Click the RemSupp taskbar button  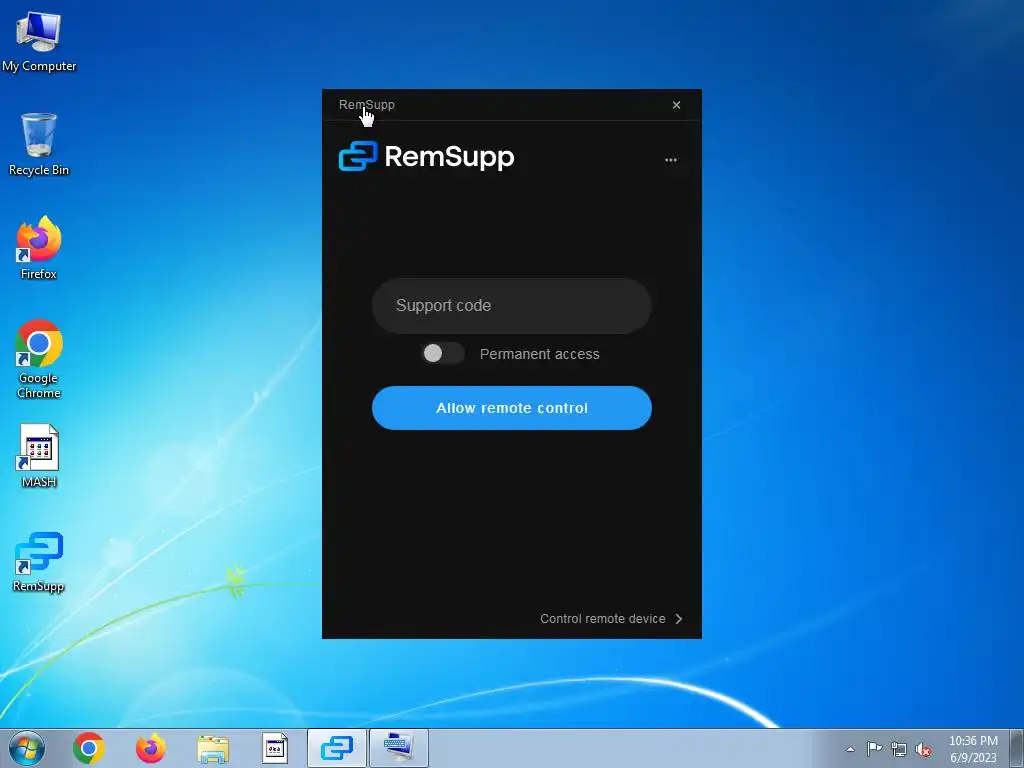click(x=337, y=748)
